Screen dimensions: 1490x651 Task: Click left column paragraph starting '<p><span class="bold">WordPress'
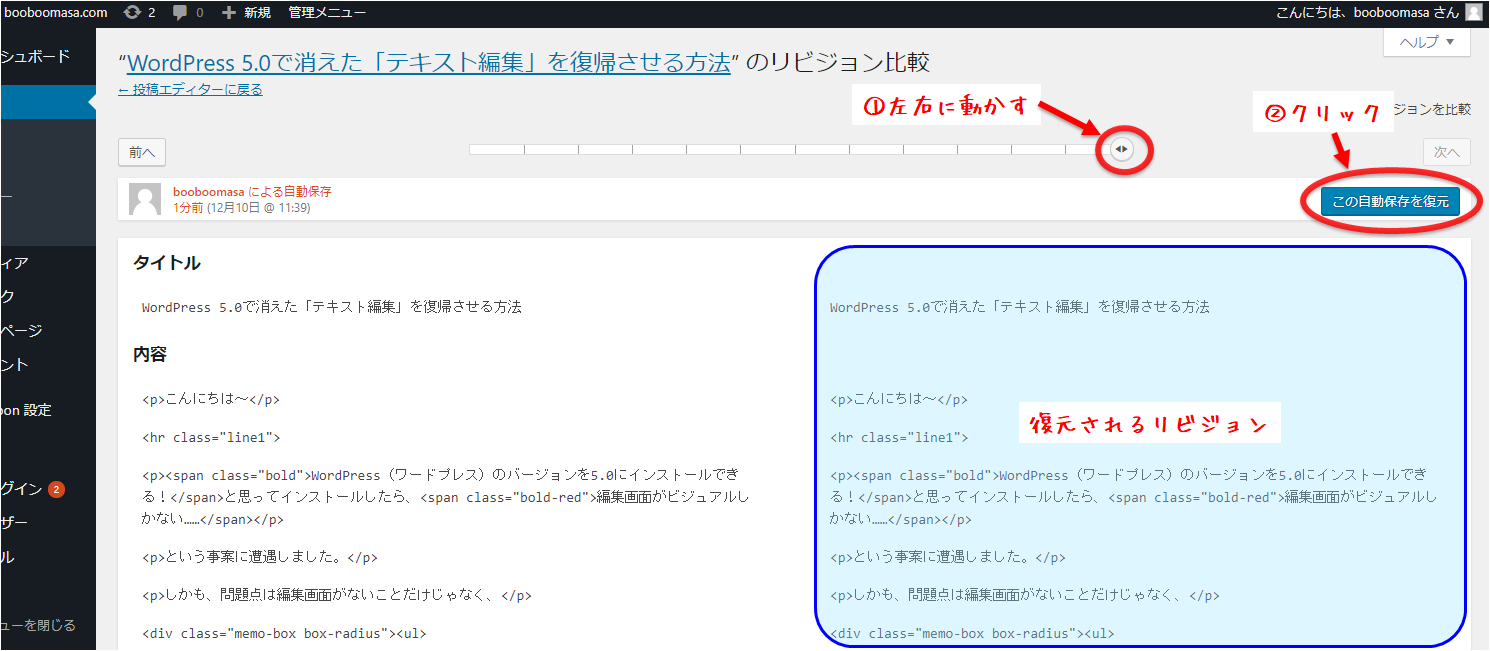click(x=446, y=496)
